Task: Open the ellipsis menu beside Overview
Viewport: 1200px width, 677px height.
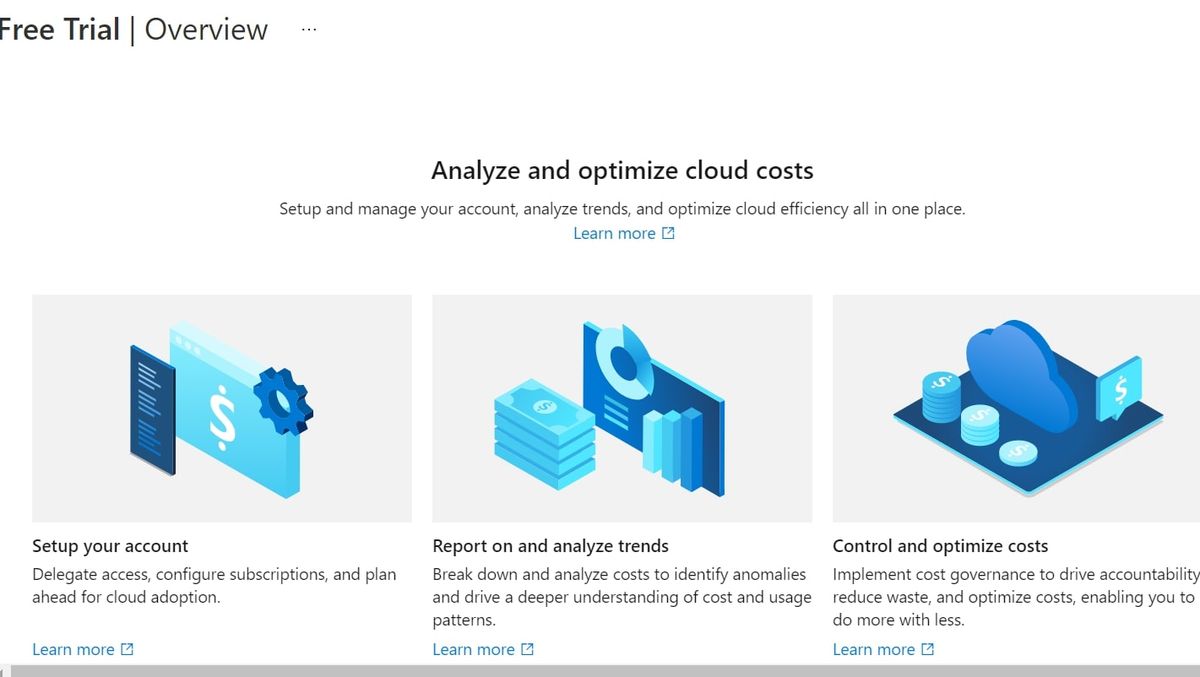Action: [x=309, y=30]
